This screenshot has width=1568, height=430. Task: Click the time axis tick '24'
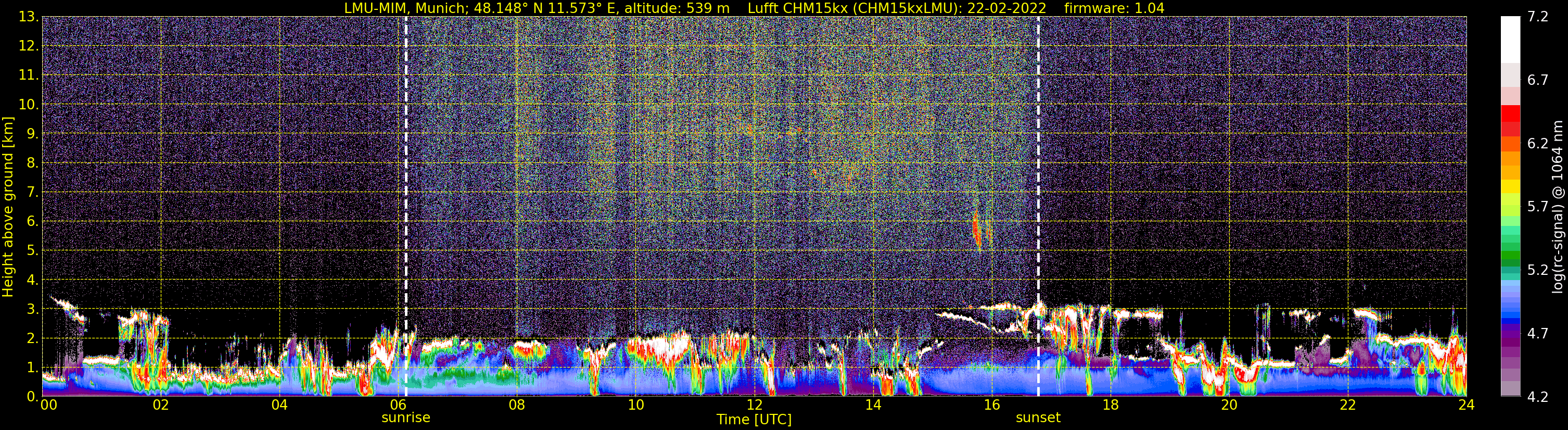coord(1467,406)
